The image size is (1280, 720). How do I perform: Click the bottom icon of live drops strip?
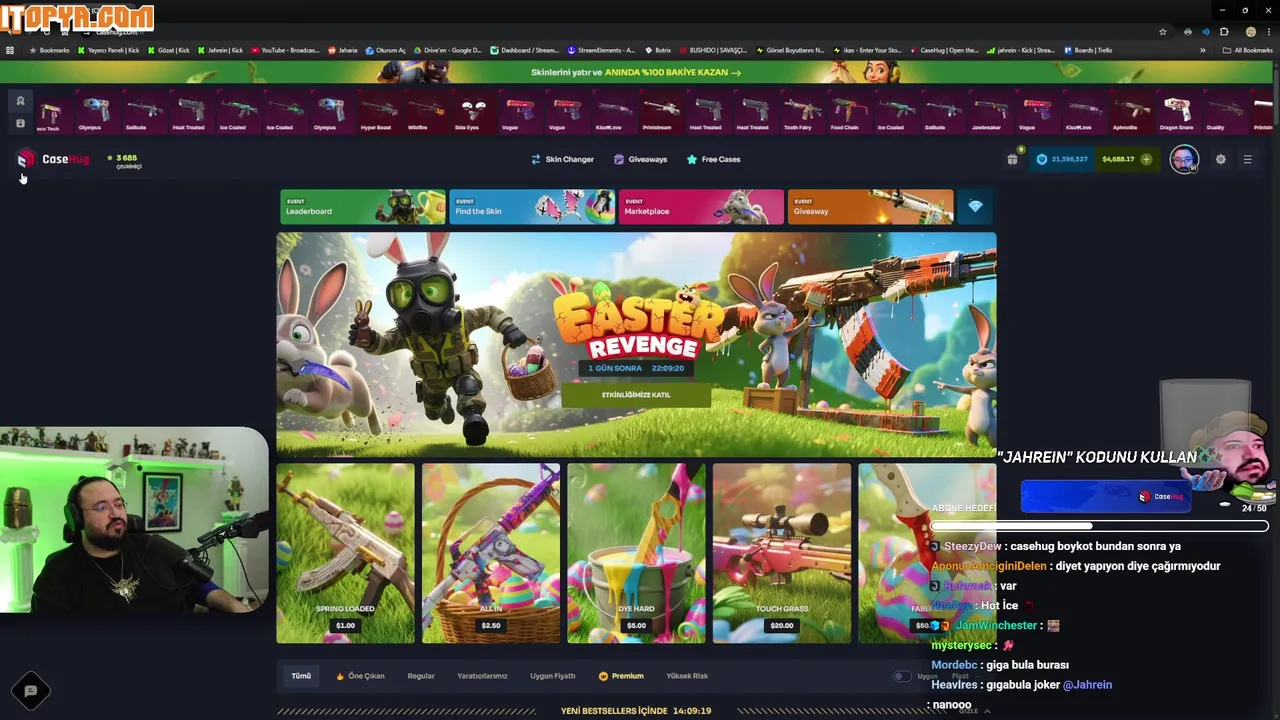(20, 123)
